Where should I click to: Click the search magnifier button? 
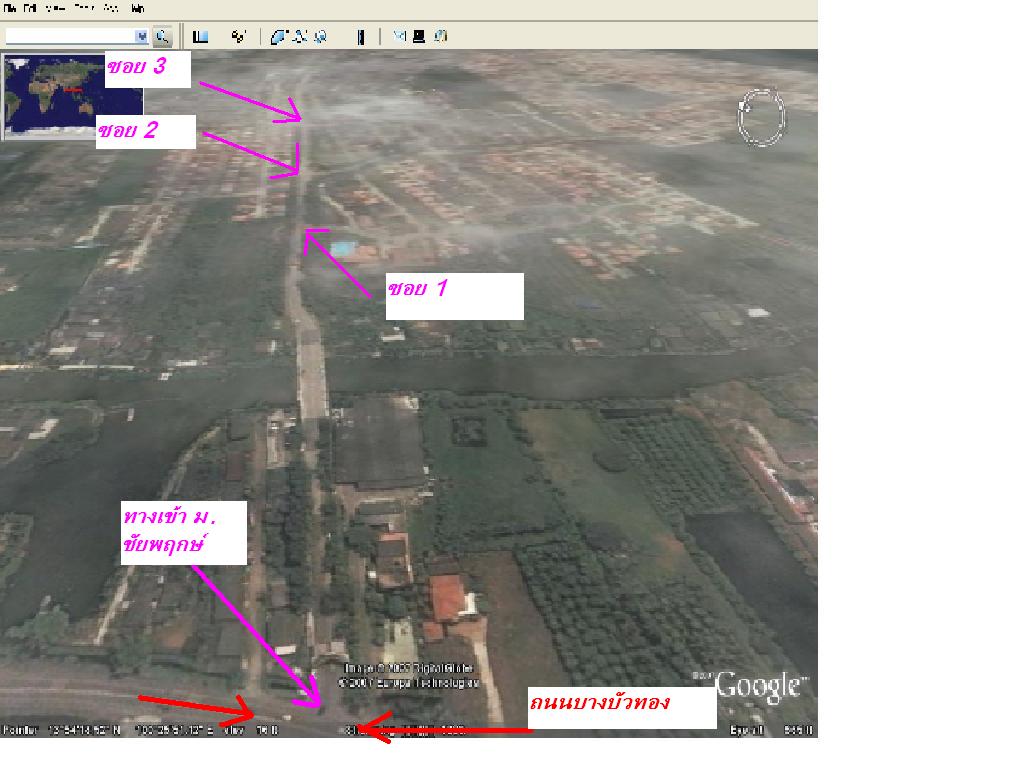[x=162, y=37]
